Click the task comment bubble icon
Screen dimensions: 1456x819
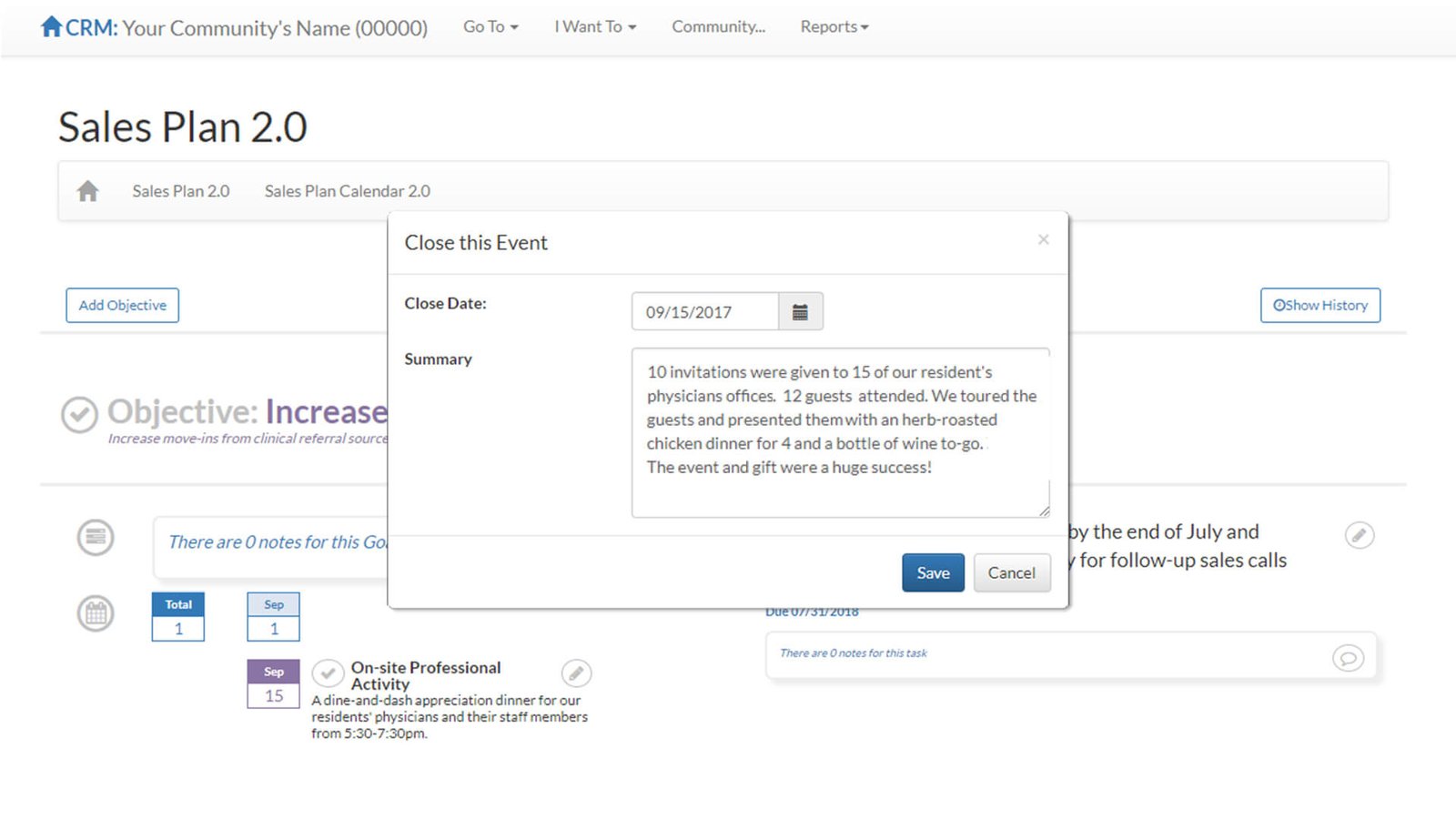tap(1348, 657)
